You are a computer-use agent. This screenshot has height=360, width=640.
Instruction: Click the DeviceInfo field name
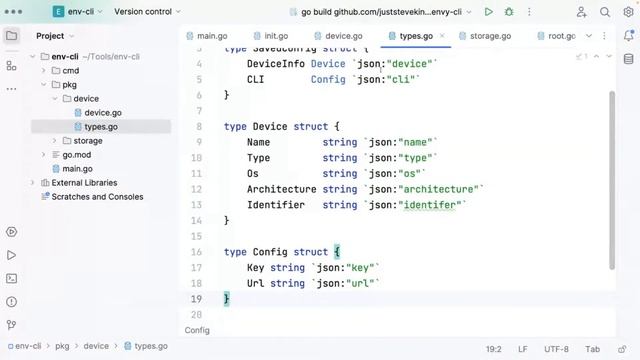[276, 64]
